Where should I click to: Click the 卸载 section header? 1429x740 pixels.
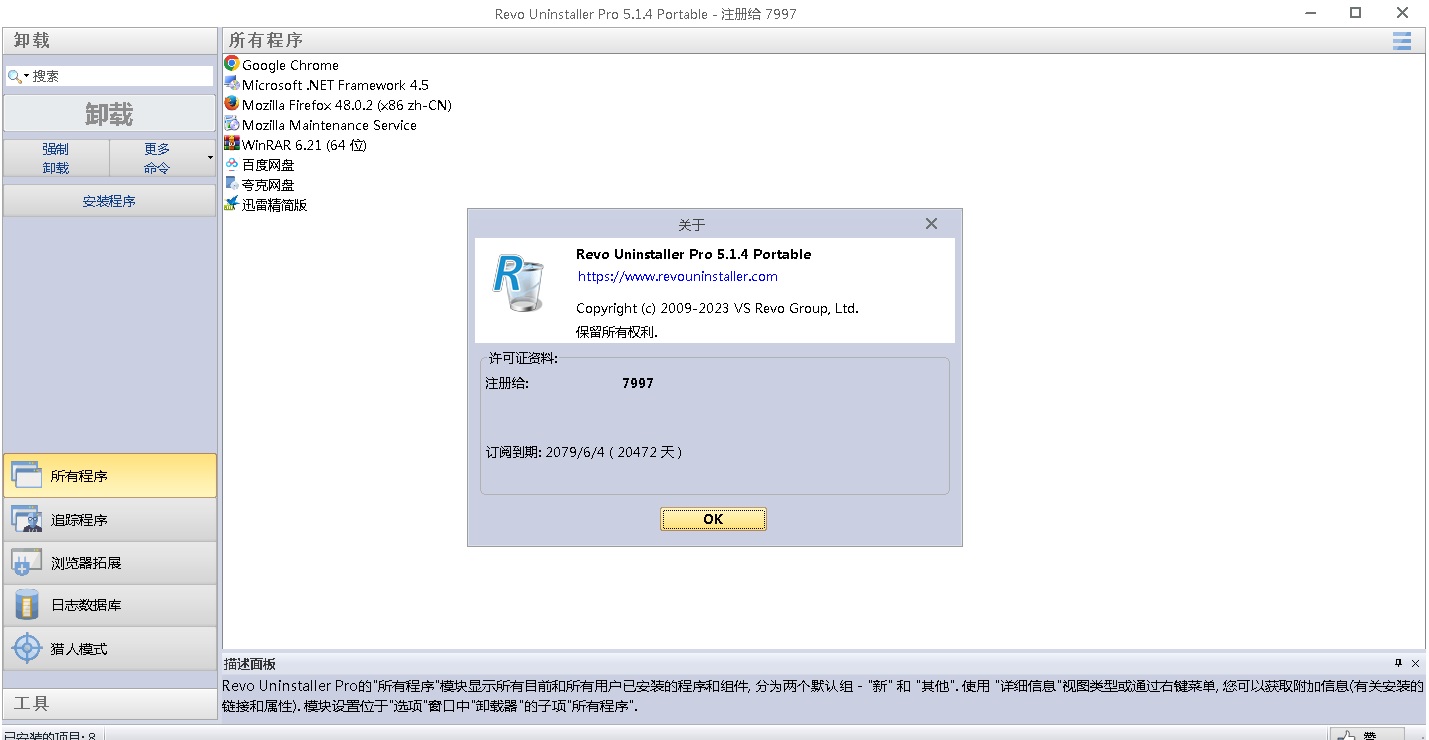pos(110,40)
